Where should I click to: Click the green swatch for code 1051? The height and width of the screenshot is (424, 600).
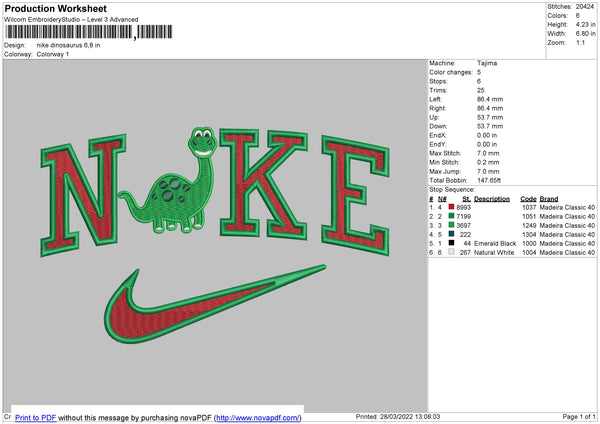click(452, 216)
